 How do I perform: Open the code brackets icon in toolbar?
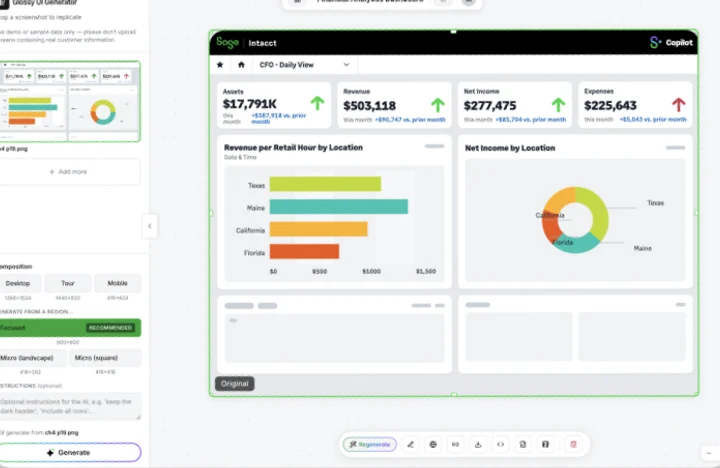(501, 444)
